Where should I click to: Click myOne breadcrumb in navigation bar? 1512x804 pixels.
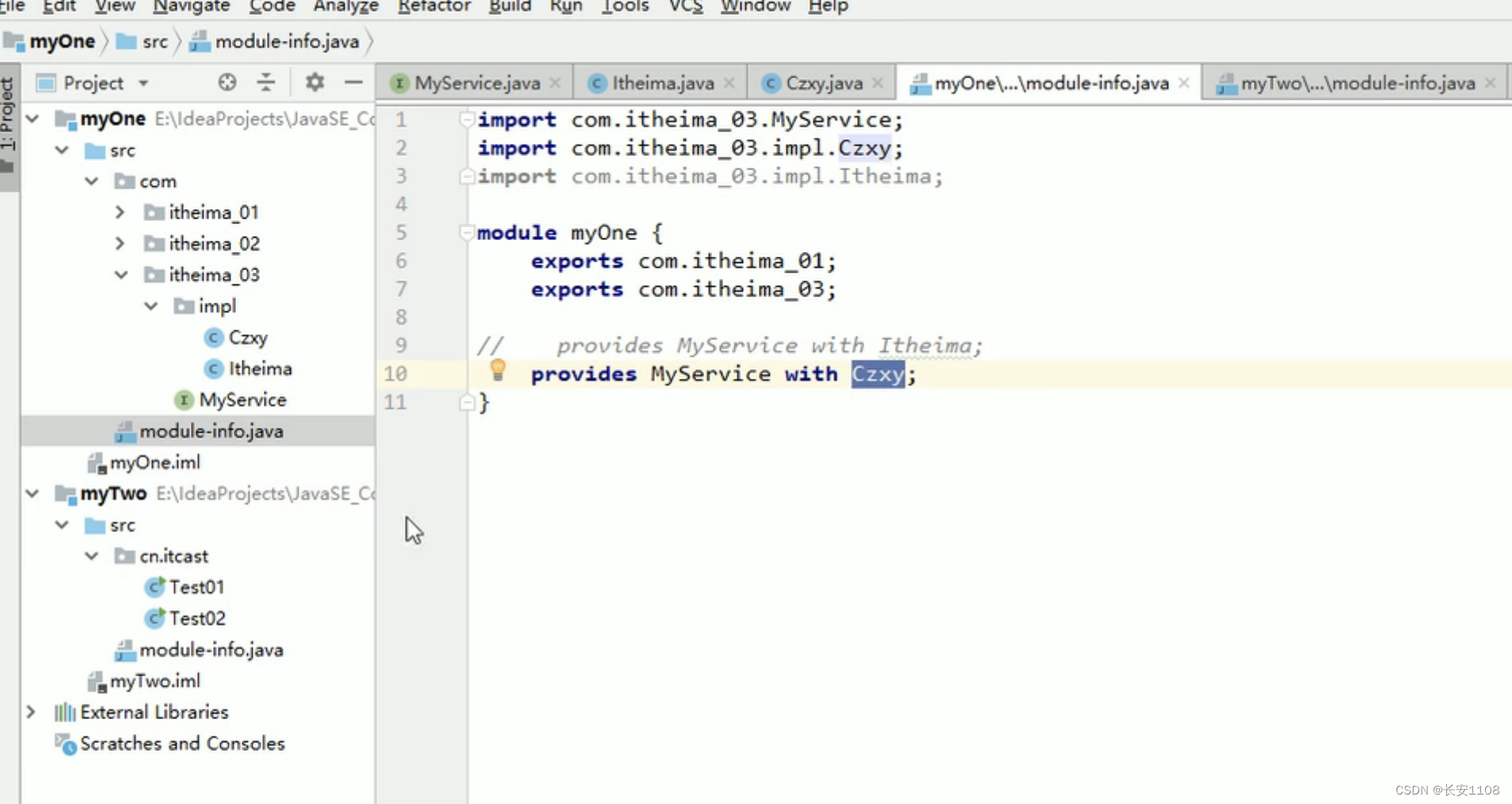click(x=51, y=41)
